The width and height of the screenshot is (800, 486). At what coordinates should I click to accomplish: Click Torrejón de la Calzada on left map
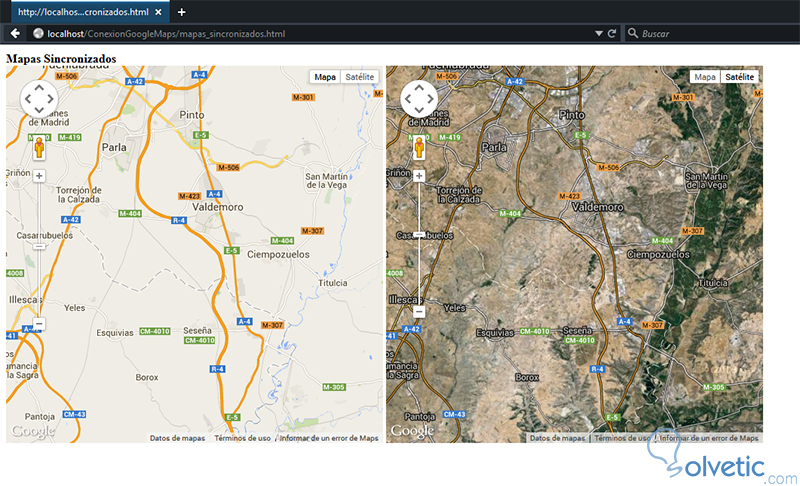[79, 195]
